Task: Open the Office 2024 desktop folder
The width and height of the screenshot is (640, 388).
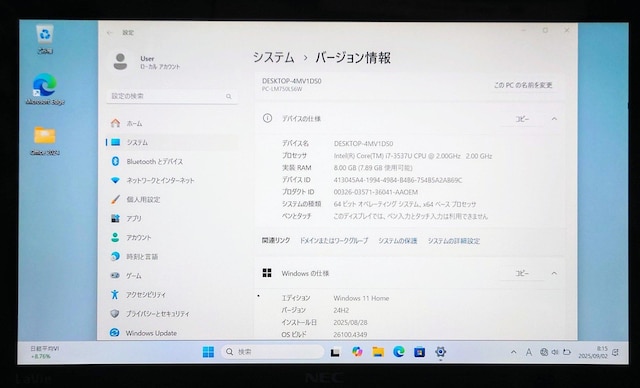Action: pos(45,140)
